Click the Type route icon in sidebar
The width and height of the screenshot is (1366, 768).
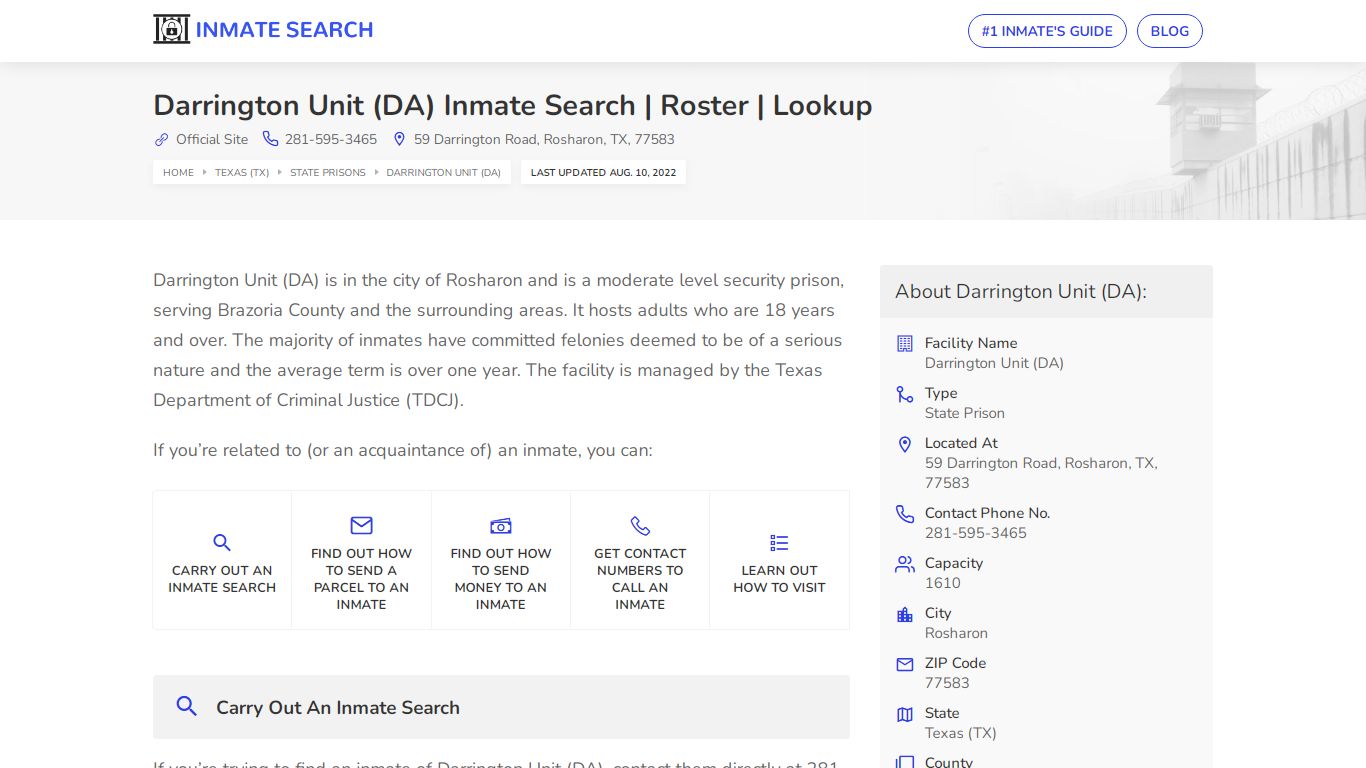click(905, 395)
